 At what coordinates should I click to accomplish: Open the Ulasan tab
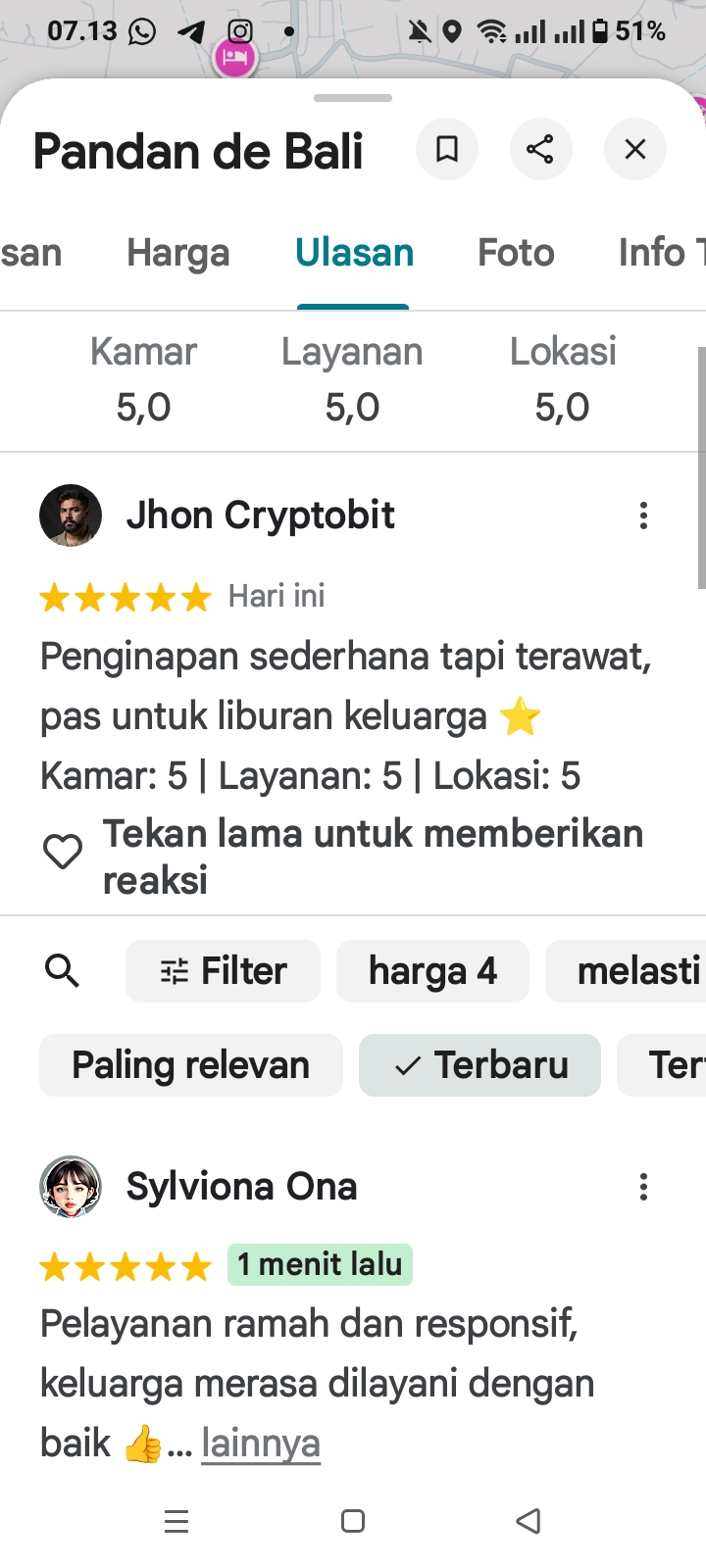pyautogui.click(x=354, y=253)
